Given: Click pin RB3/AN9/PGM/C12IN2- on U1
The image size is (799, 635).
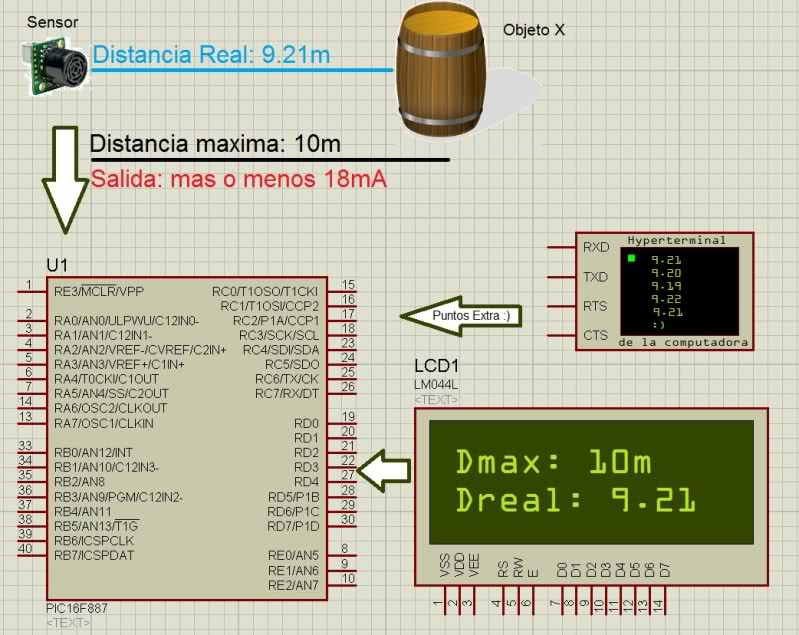Looking at the screenshot, I should 118,497.
